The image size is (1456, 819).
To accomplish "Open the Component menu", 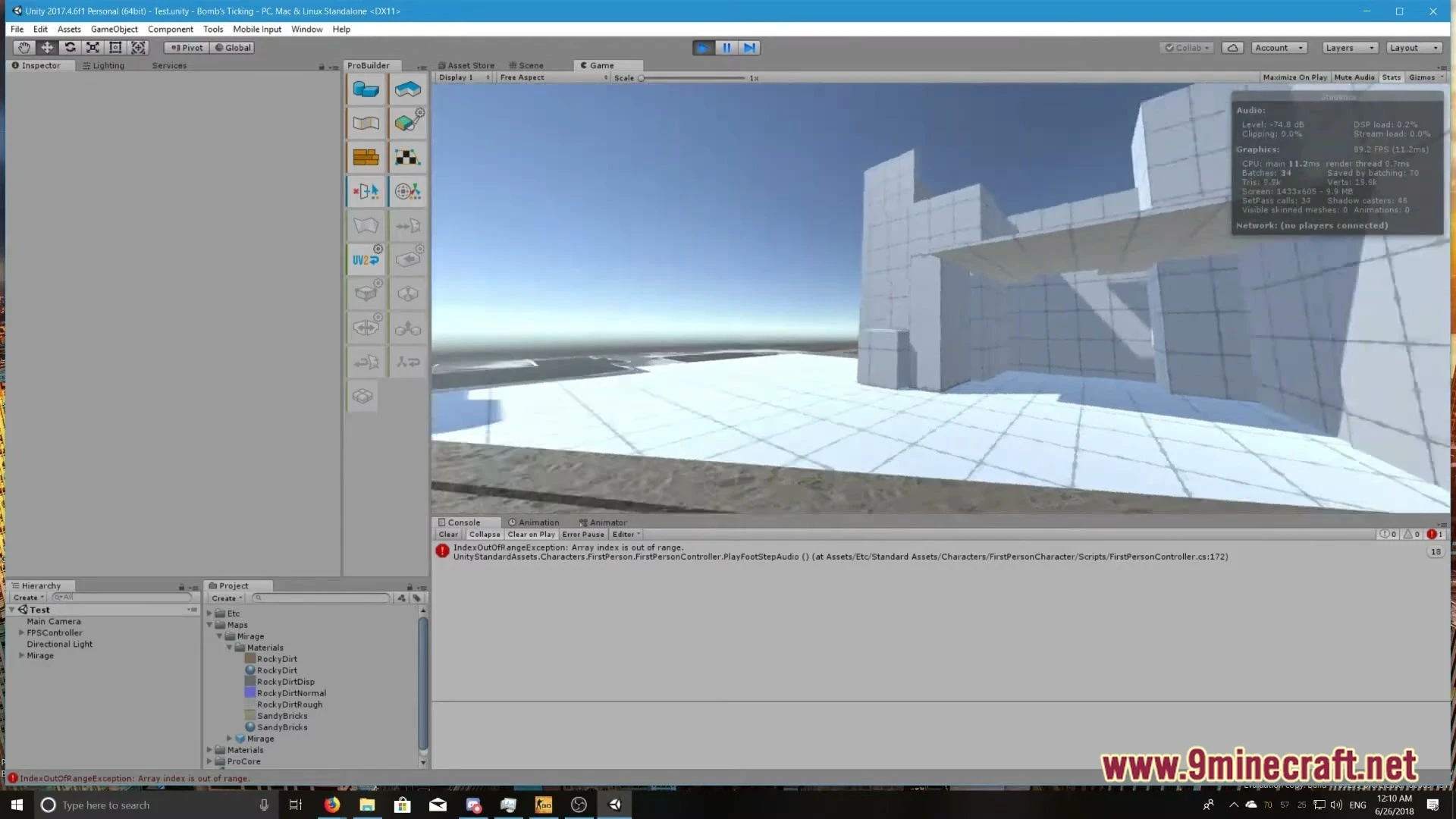I will [x=170, y=29].
